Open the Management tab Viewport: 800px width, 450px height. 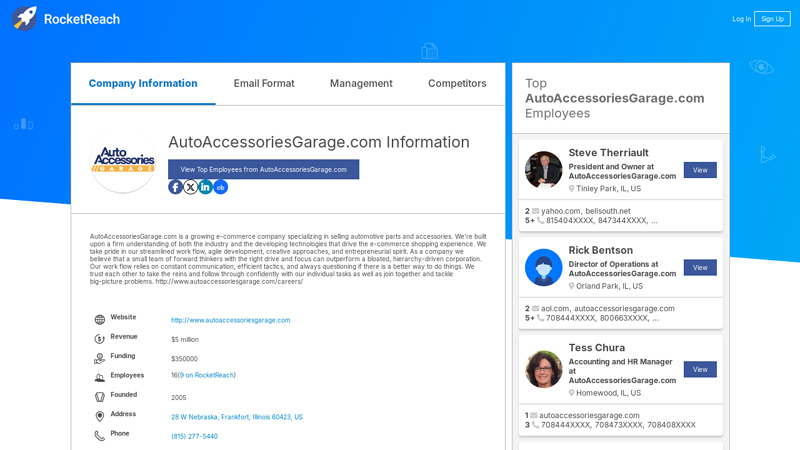click(x=361, y=83)
